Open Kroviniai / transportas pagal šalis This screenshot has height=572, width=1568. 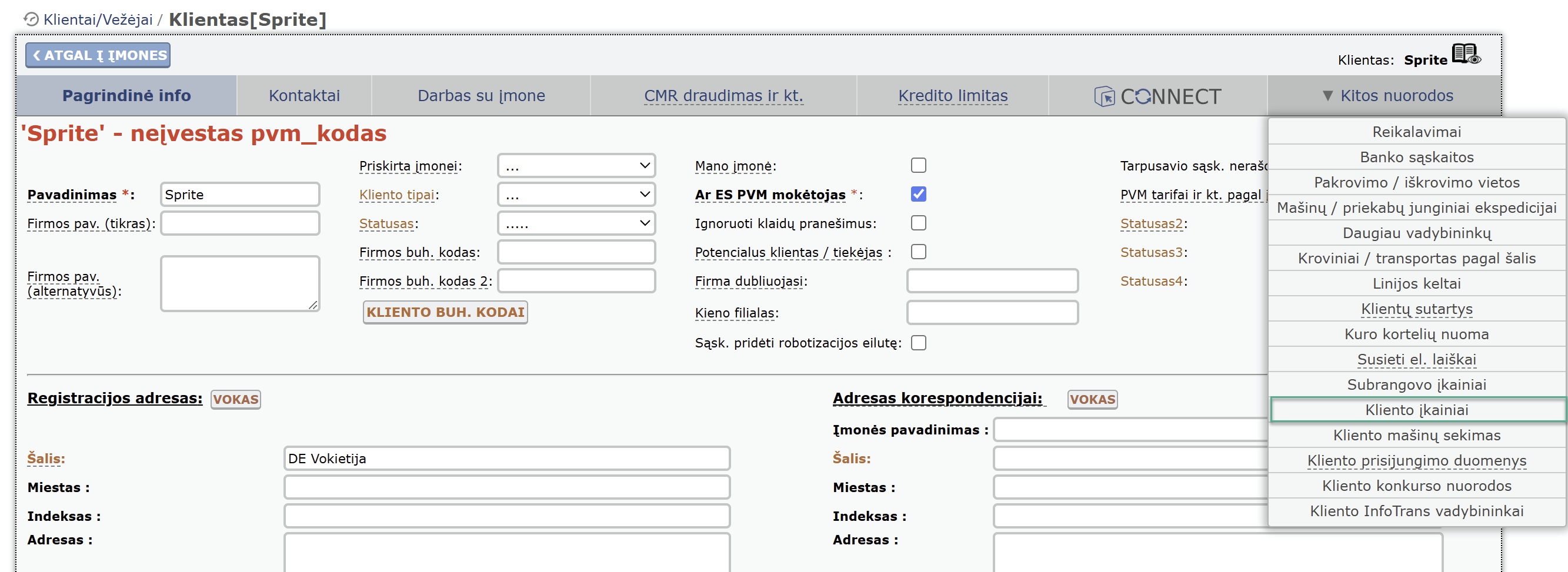click(x=1416, y=259)
